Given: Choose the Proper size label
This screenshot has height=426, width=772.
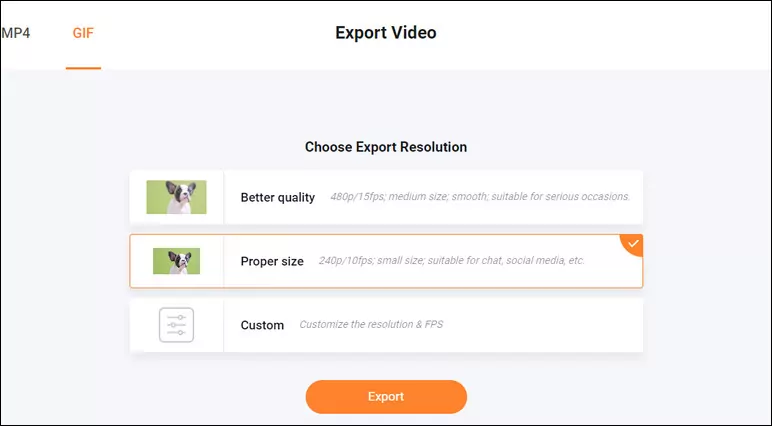Looking at the screenshot, I should 272,262.
